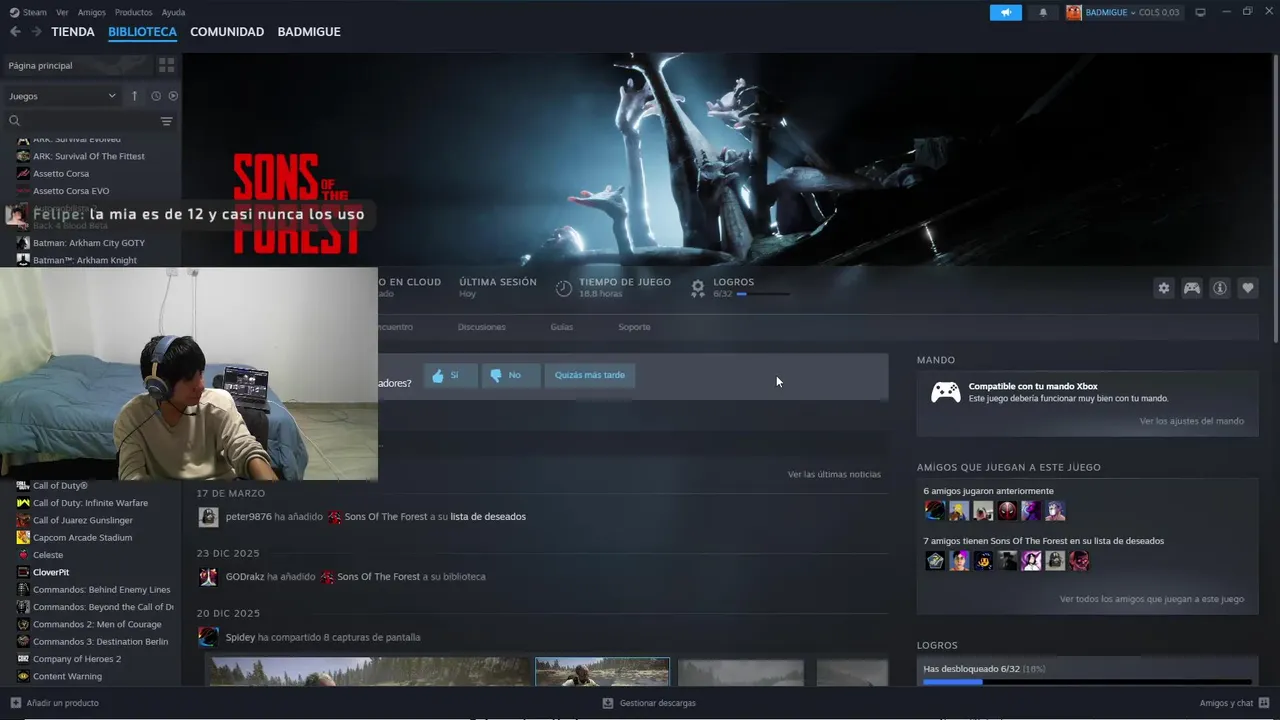The width and height of the screenshot is (1280, 720).
Task: Open Guías tab of game page
Action: (562, 327)
